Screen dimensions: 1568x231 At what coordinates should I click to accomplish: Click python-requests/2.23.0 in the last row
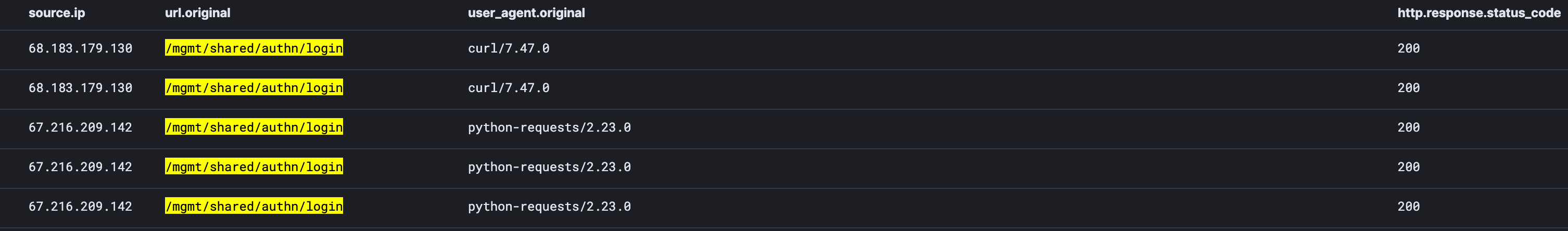coord(549,207)
